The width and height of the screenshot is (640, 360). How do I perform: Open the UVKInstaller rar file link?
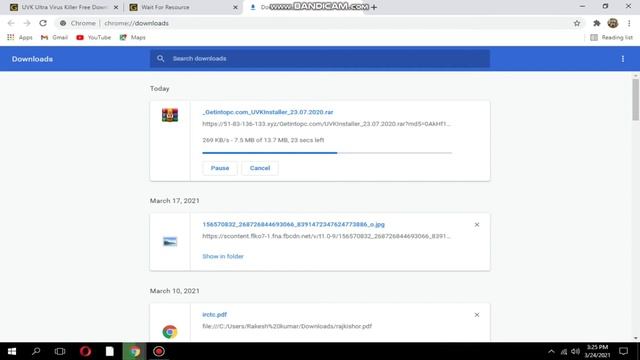tap(268, 112)
